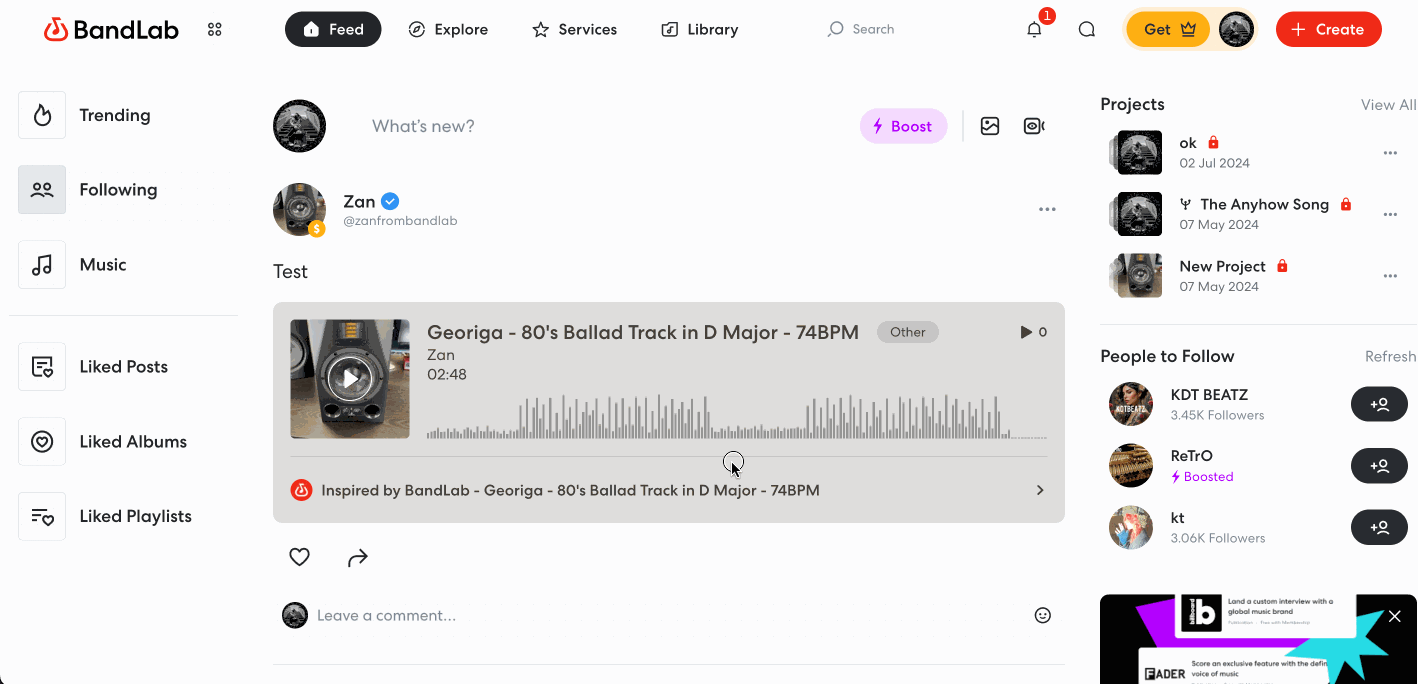This screenshot has height=684, width=1418.
Task: Open the emoji picker icon
Action: [x=1043, y=616]
